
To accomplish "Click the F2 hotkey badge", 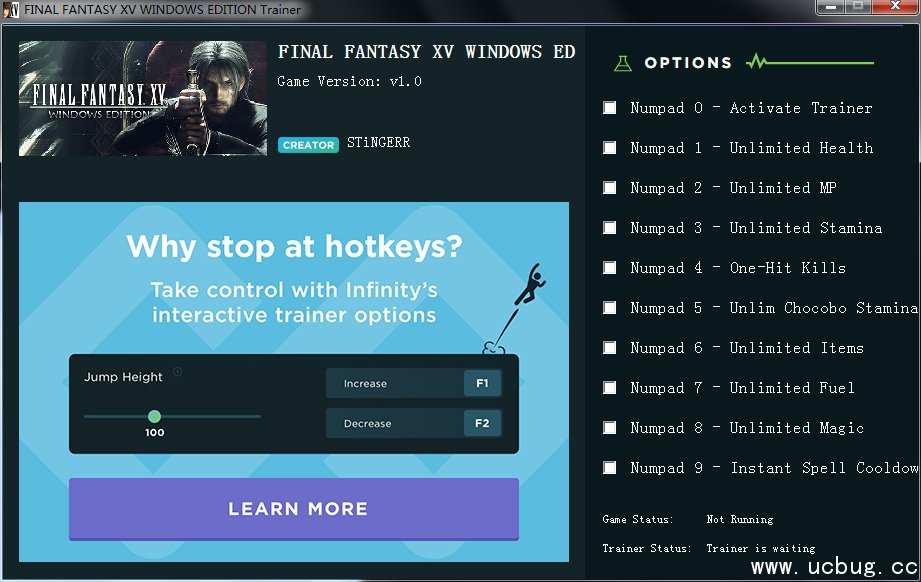I will click(482, 423).
